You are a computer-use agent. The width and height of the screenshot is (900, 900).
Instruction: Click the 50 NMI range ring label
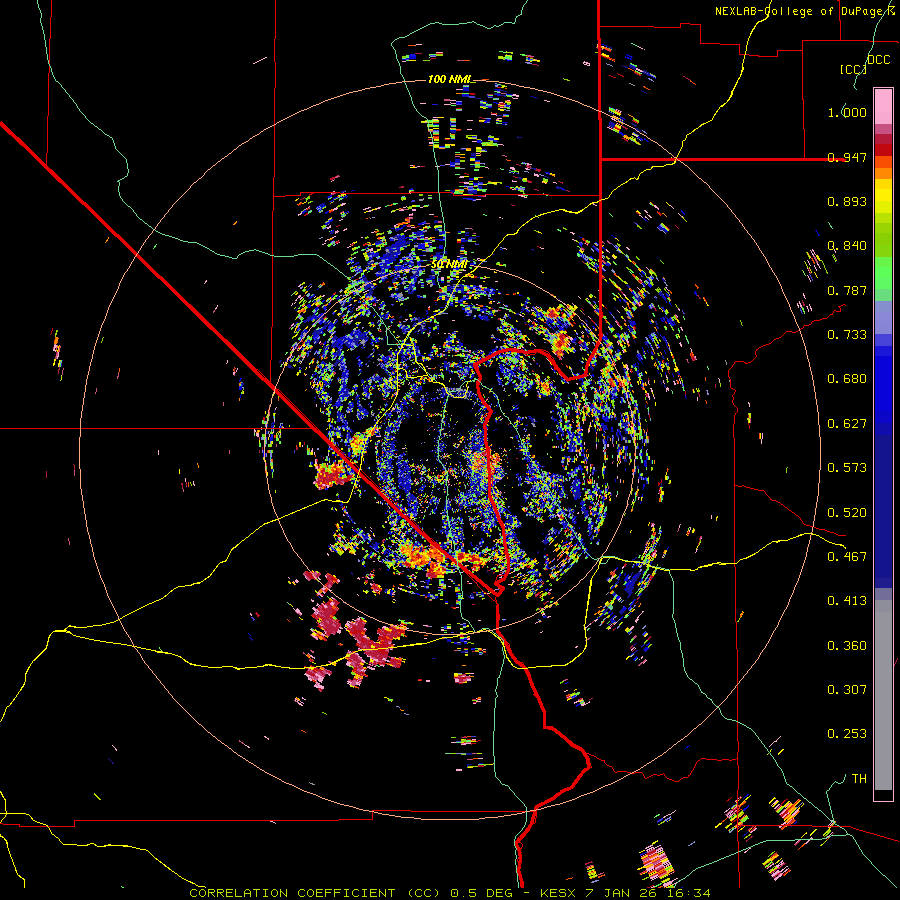click(x=449, y=264)
